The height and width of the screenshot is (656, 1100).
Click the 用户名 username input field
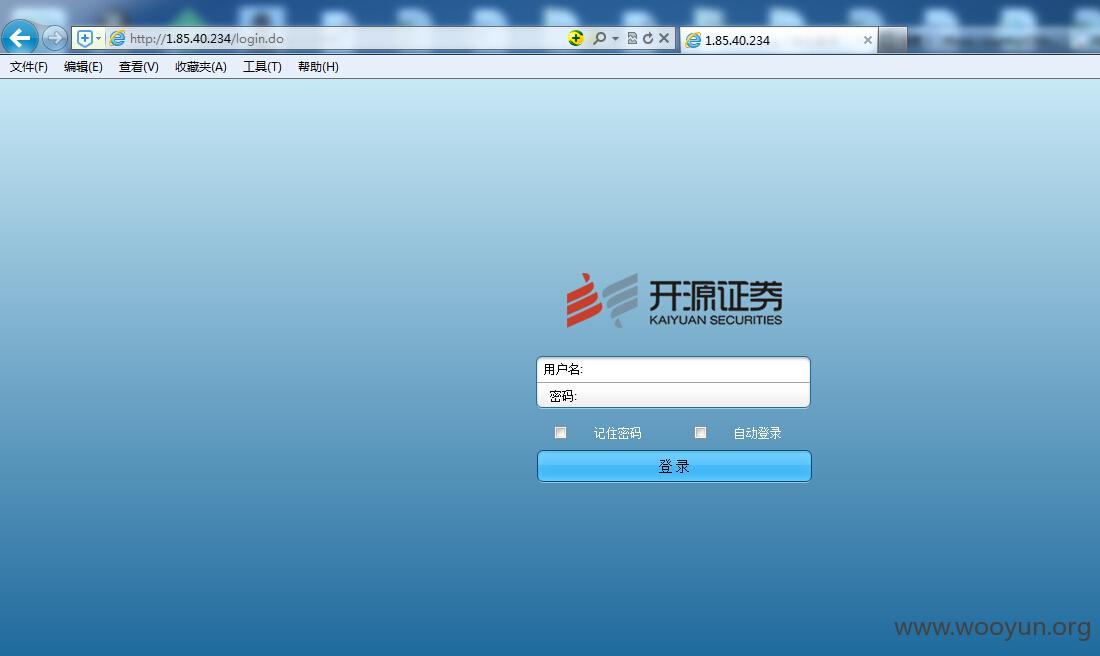[673, 370]
